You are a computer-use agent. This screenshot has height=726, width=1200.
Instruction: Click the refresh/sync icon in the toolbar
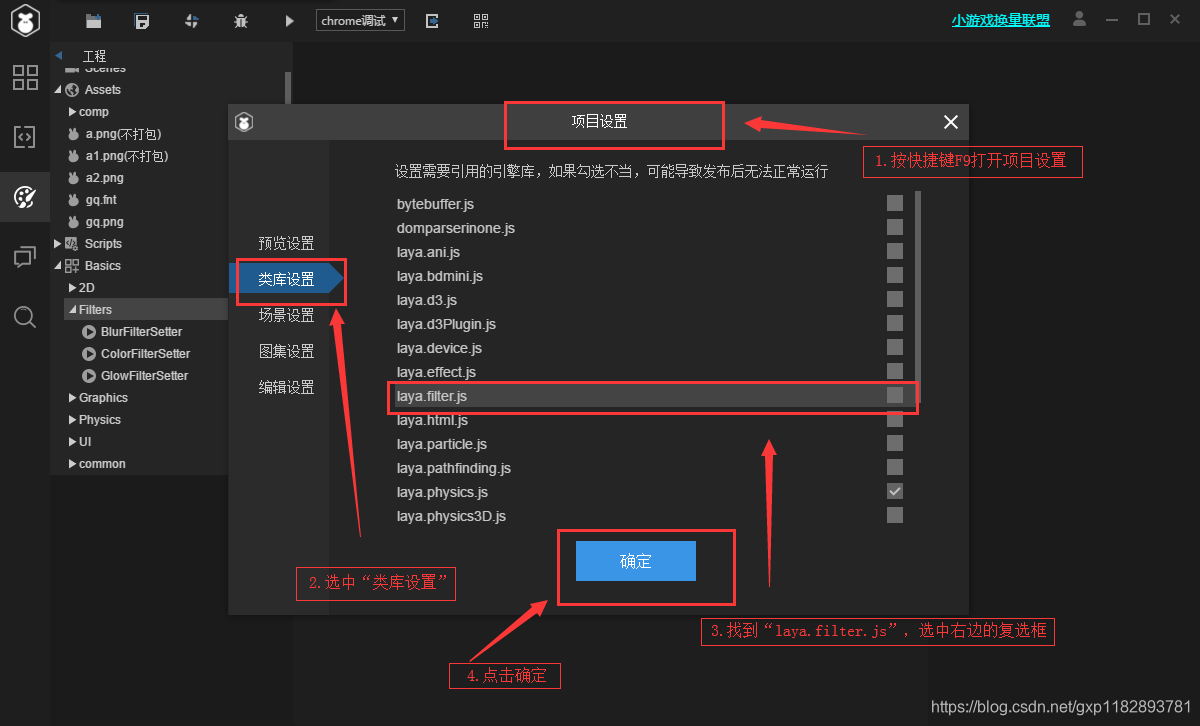pos(191,20)
